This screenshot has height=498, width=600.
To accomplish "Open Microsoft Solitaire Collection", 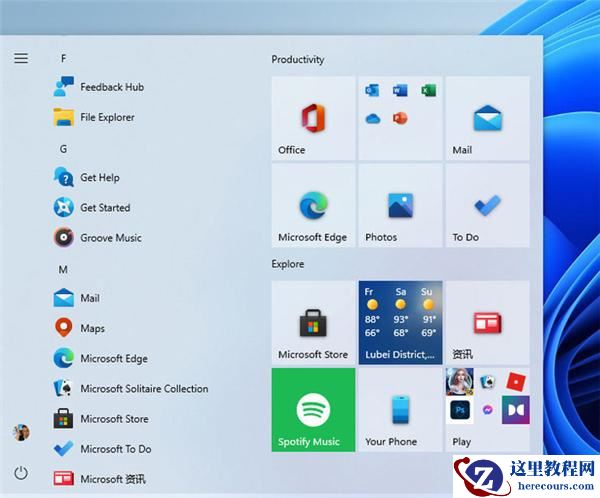I will (131, 389).
